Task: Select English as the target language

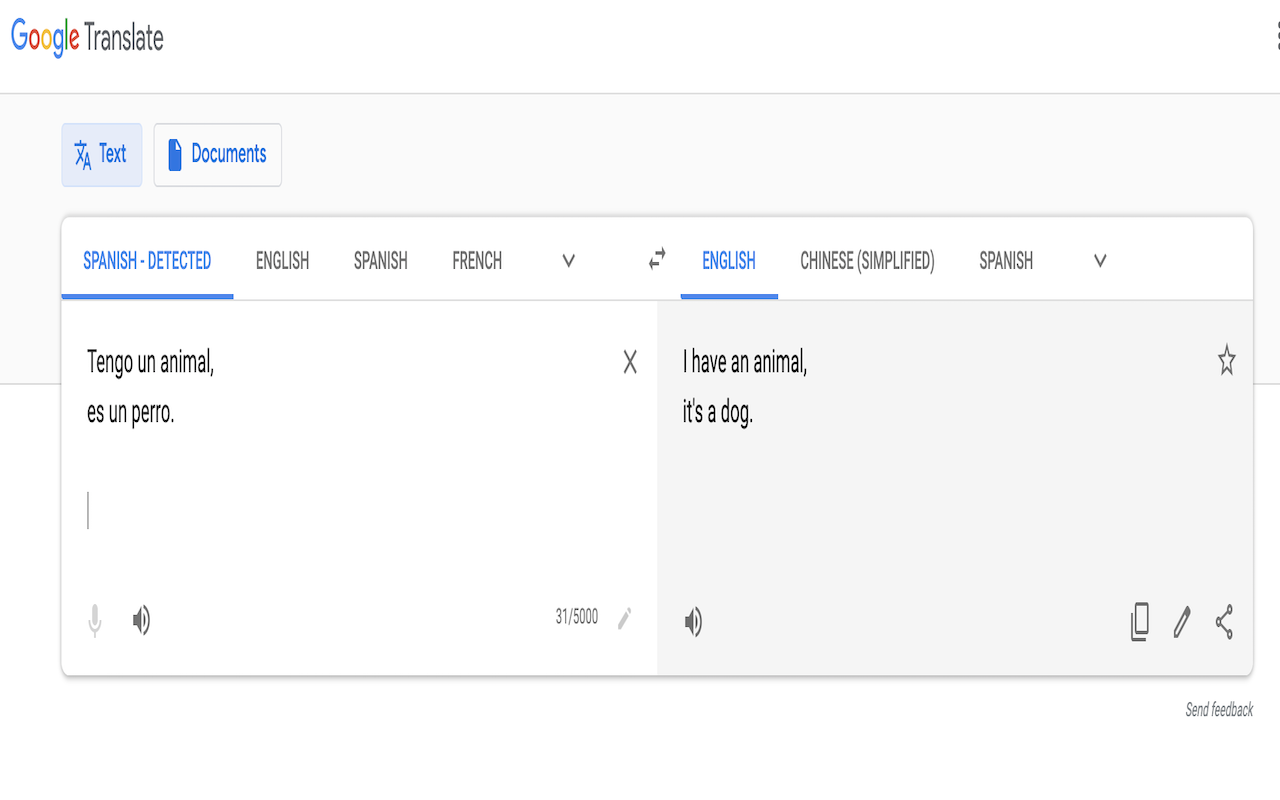Action: point(729,261)
